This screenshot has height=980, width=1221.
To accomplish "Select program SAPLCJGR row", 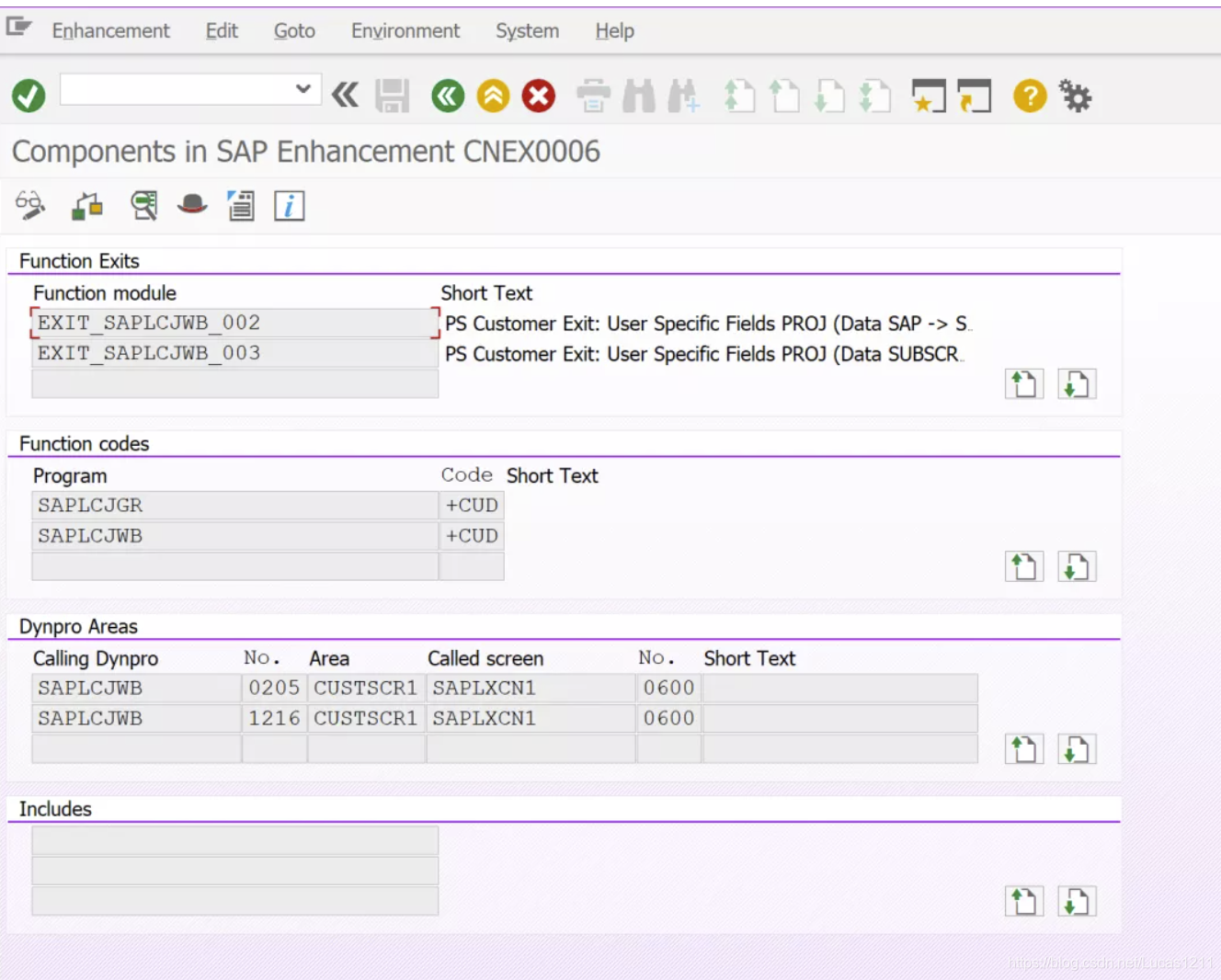I will coord(235,505).
